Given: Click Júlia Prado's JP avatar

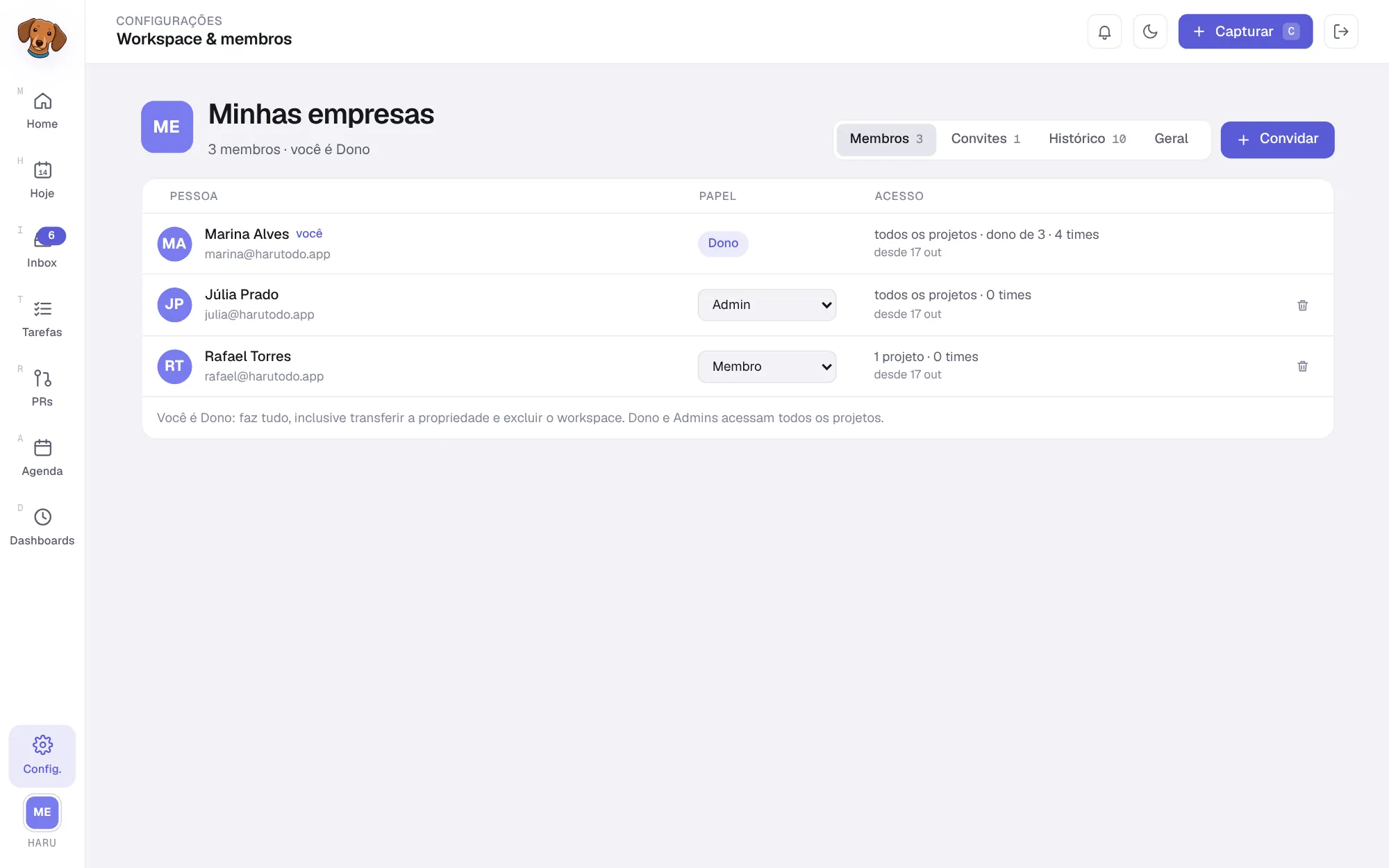Looking at the screenshot, I should [x=174, y=305].
